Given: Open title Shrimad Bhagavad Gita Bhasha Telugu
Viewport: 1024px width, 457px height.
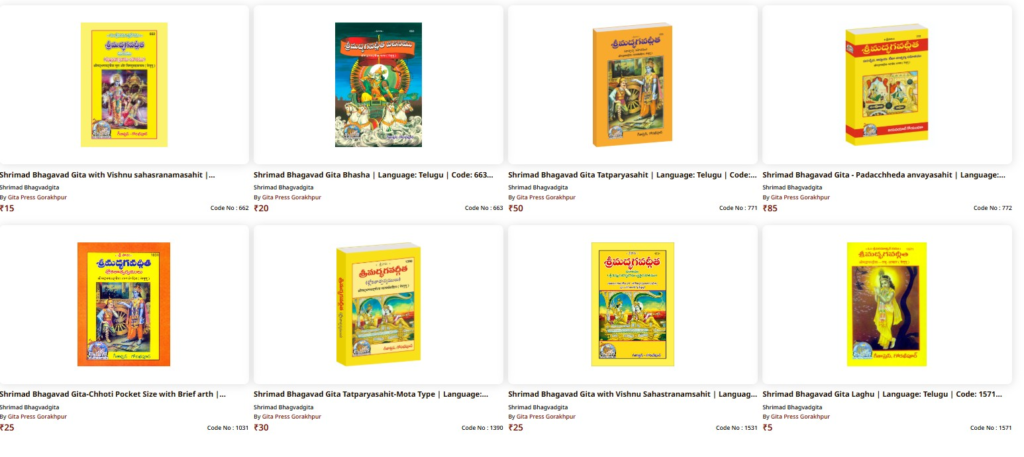Looking at the screenshot, I should 374,175.
